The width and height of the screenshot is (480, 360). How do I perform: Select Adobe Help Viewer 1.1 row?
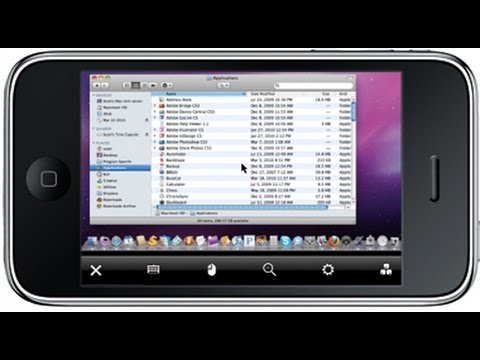(x=252, y=124)
